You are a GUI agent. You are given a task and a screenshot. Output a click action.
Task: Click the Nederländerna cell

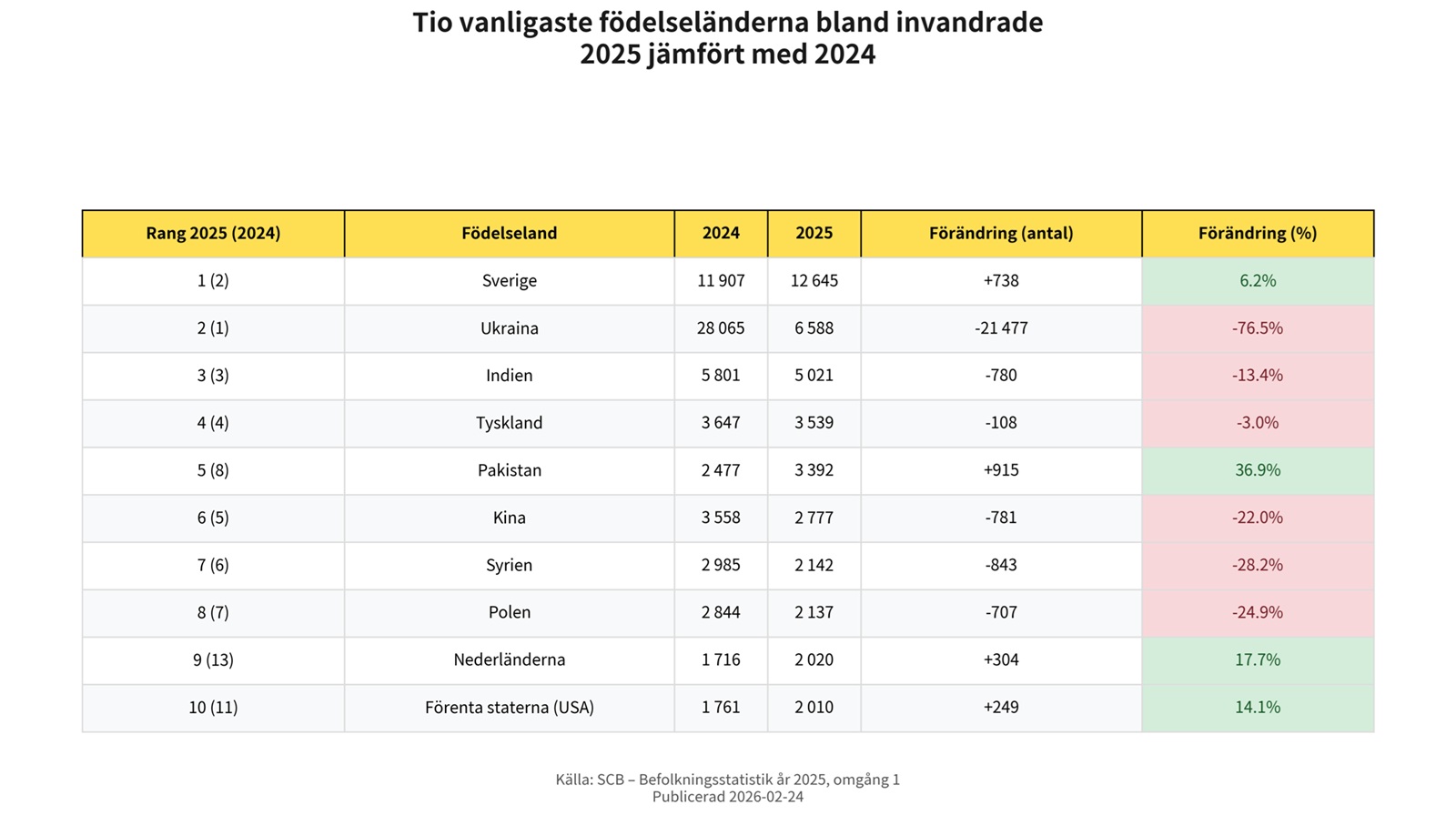[509, 659]
